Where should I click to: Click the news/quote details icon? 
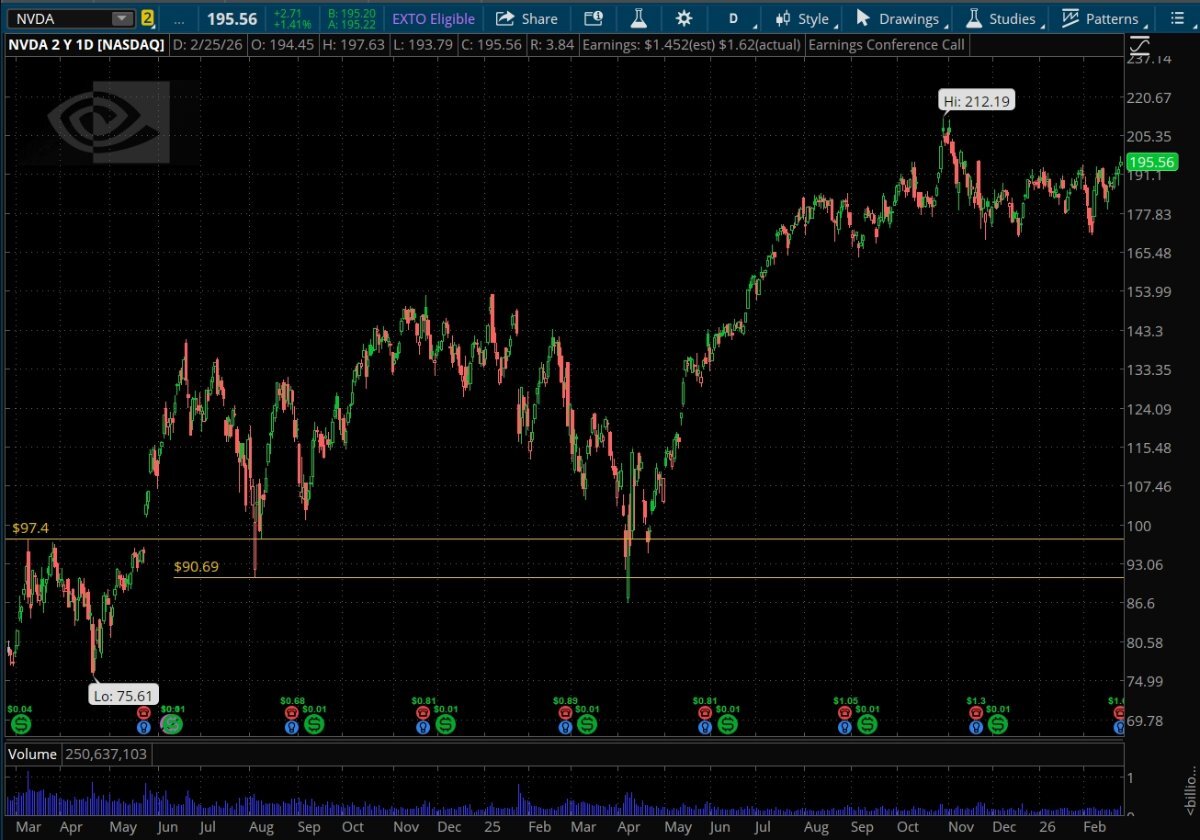(594, 18)
